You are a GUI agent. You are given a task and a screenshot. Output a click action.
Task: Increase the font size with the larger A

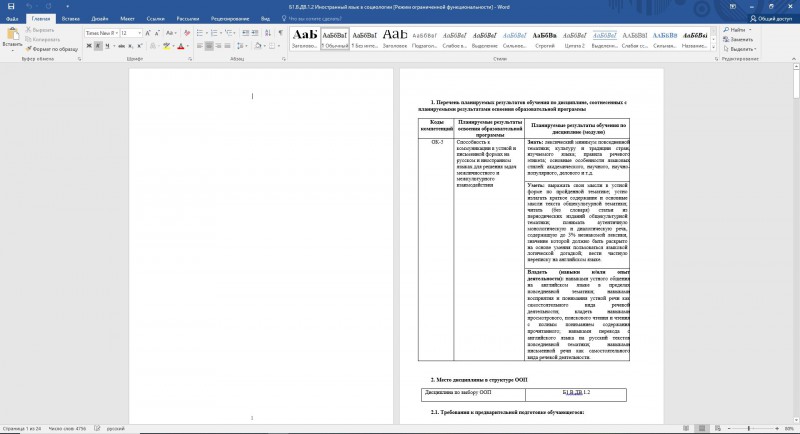pos(148,33)
